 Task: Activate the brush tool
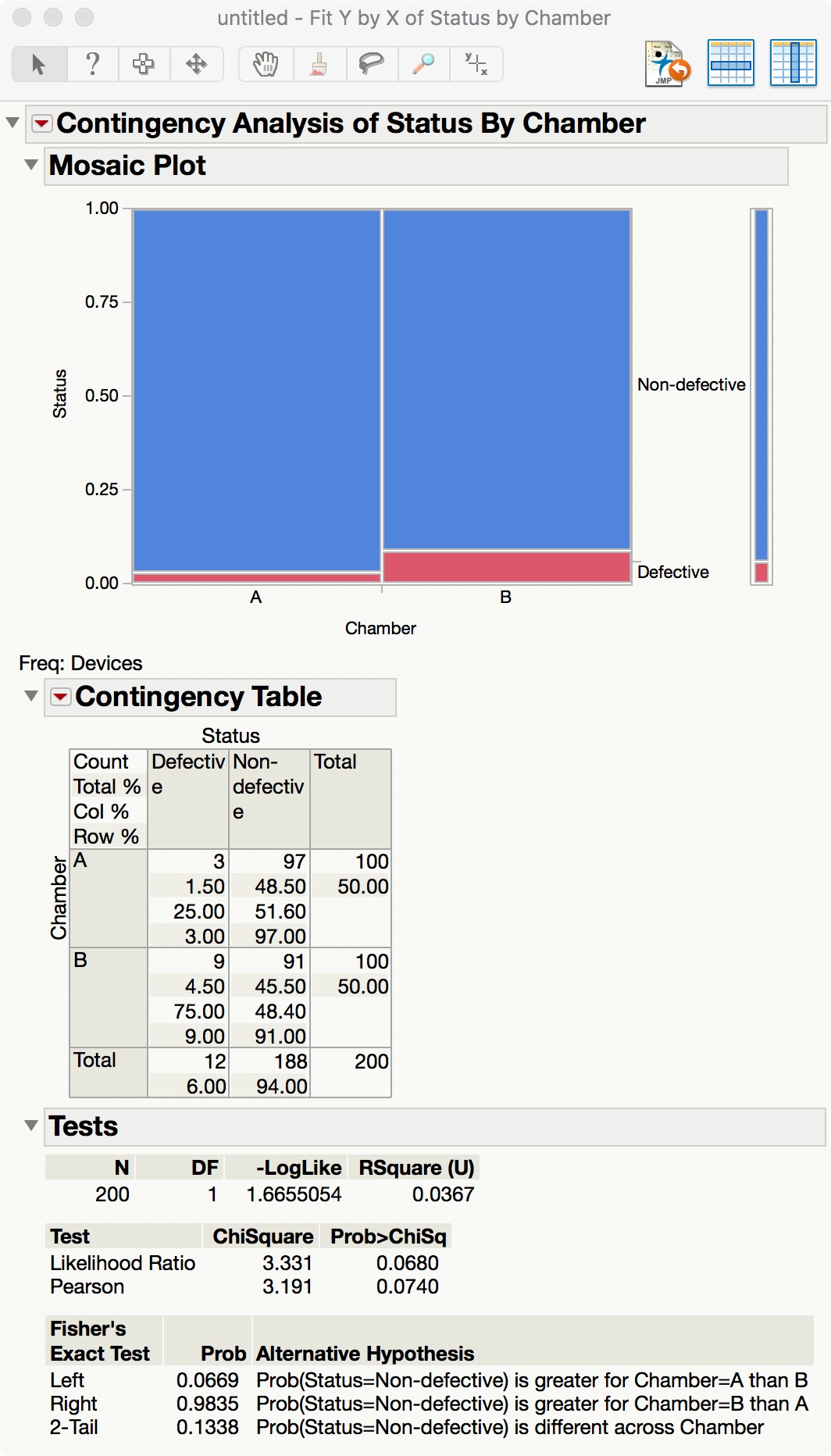pos(318,64)
